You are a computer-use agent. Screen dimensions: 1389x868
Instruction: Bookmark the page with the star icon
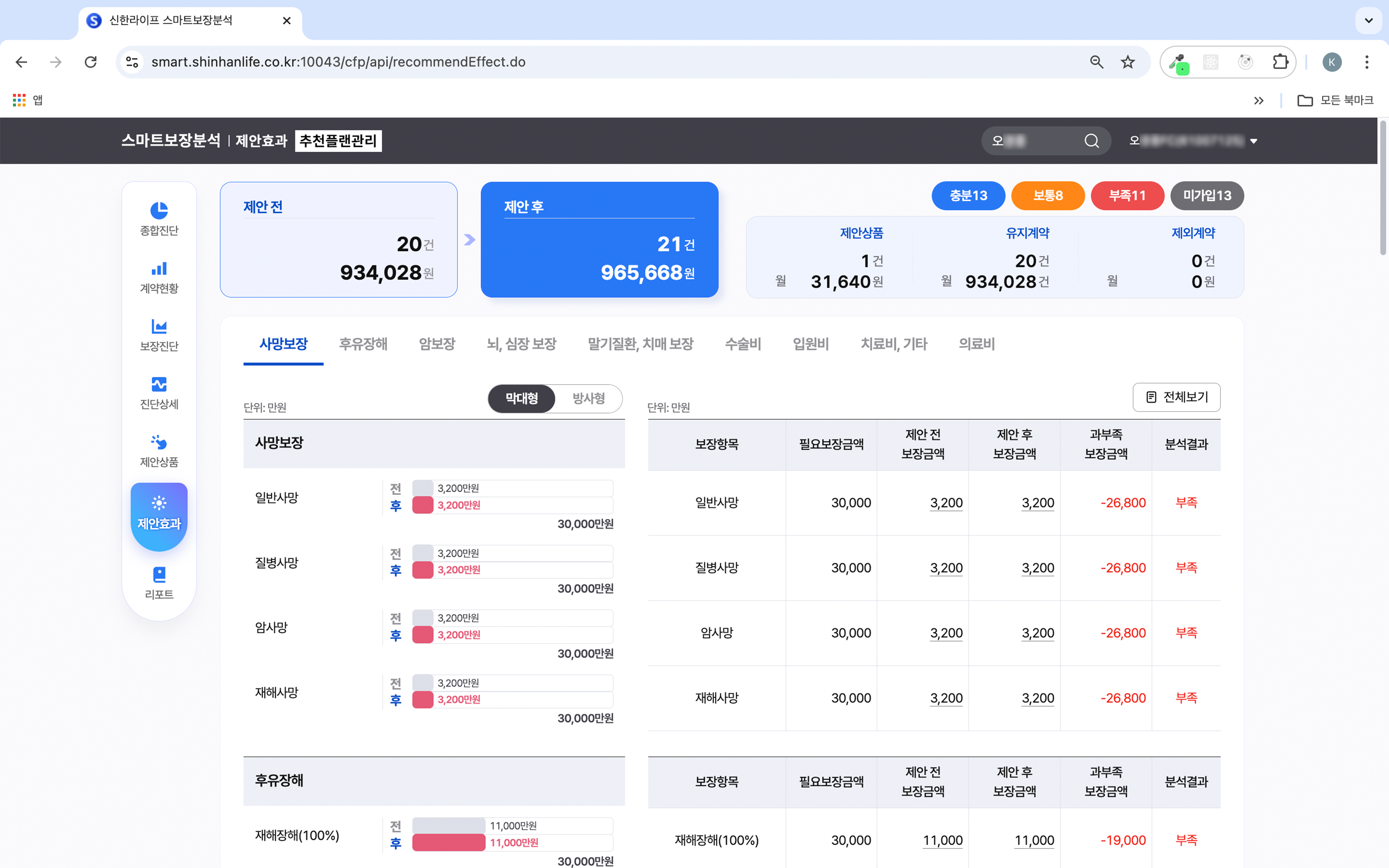(x=1128, y=62)
